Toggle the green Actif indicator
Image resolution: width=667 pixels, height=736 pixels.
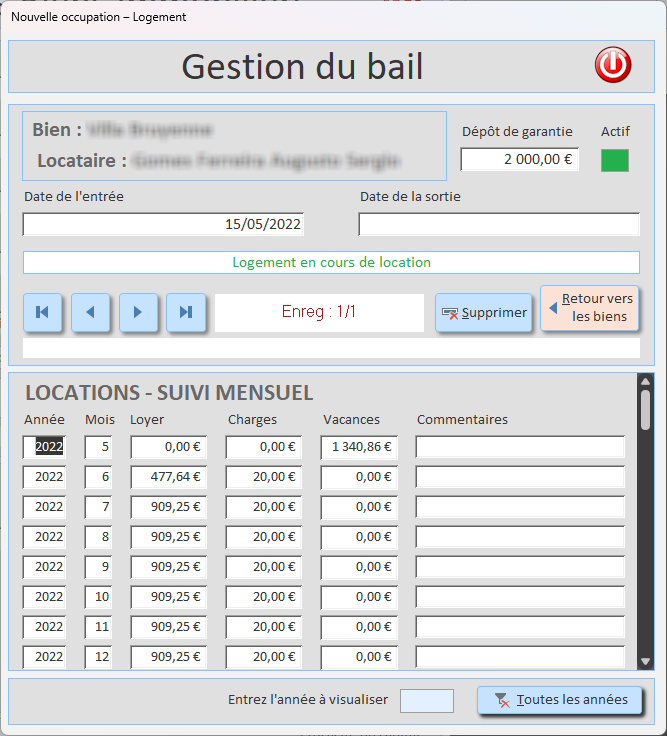[615, 160]
